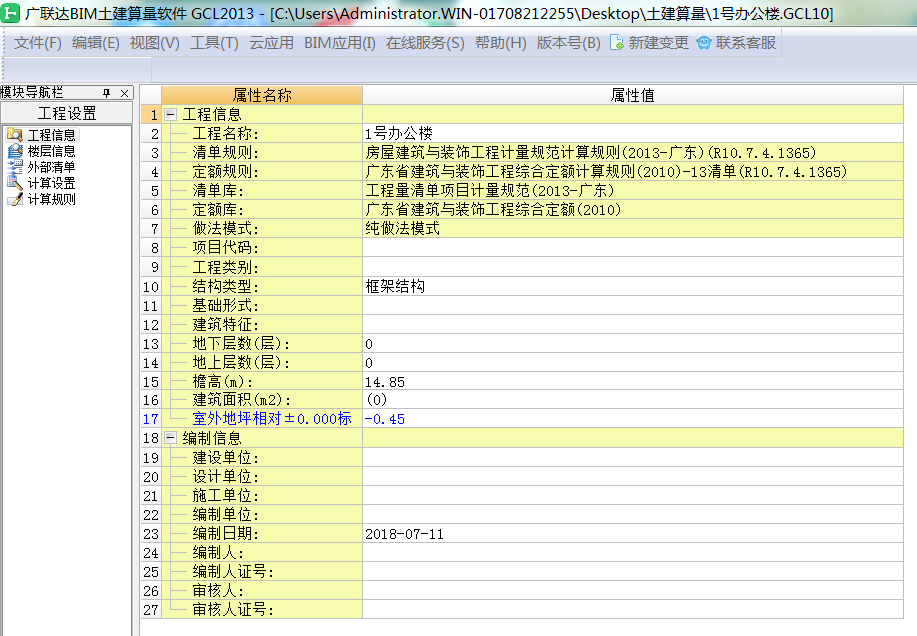The height and width of the screenshot is (636, 917).
Task: Select the 清单规则 value cell
Action: coord(633,153)
